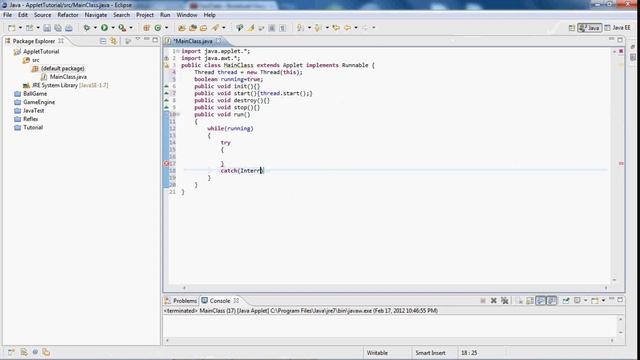Image resolution: width=640 pixels, height=360 pixels.
Task: Open the Run button dropdown arrow
Action: click(x=113, y=28)
